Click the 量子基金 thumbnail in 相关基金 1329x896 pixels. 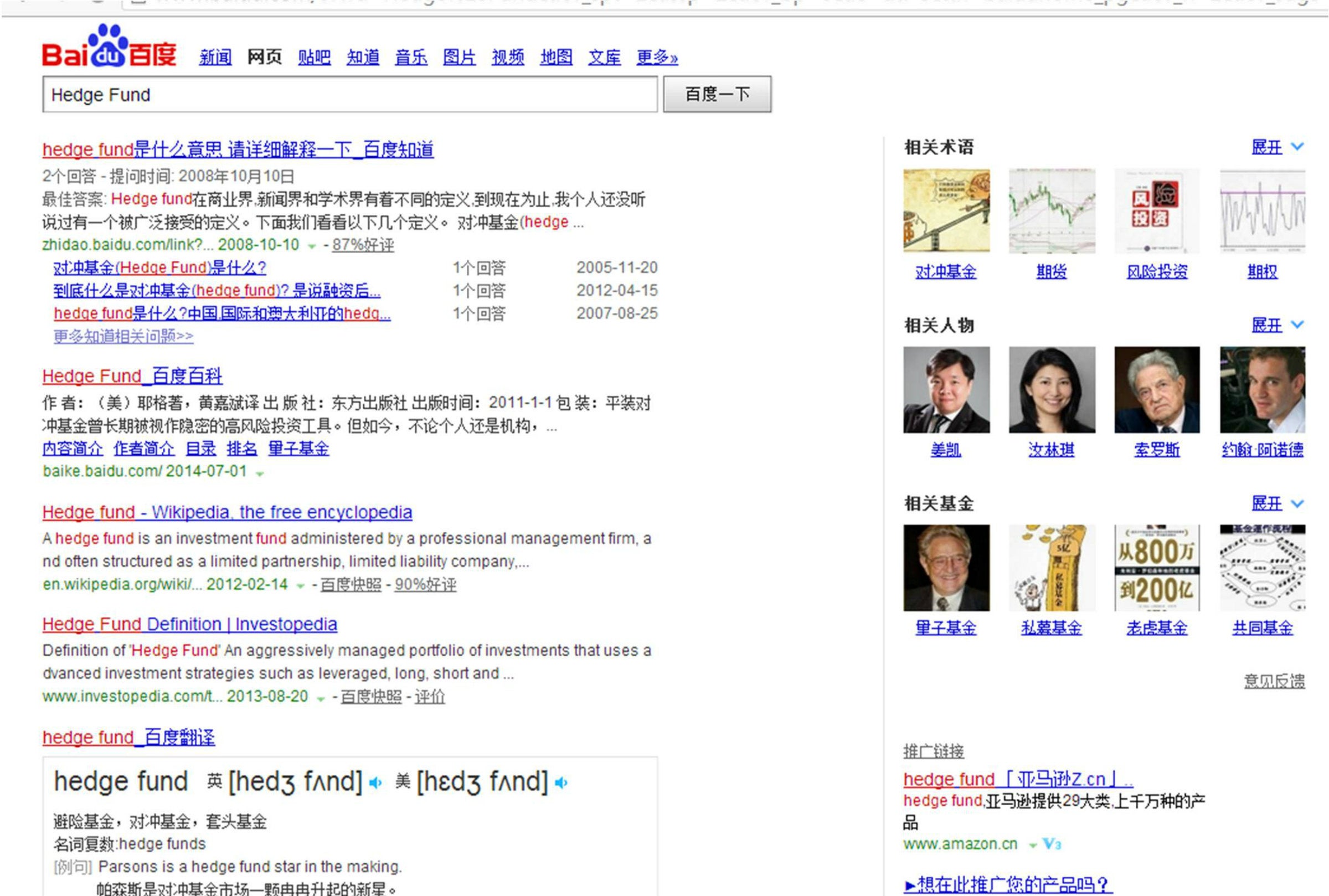946,568
